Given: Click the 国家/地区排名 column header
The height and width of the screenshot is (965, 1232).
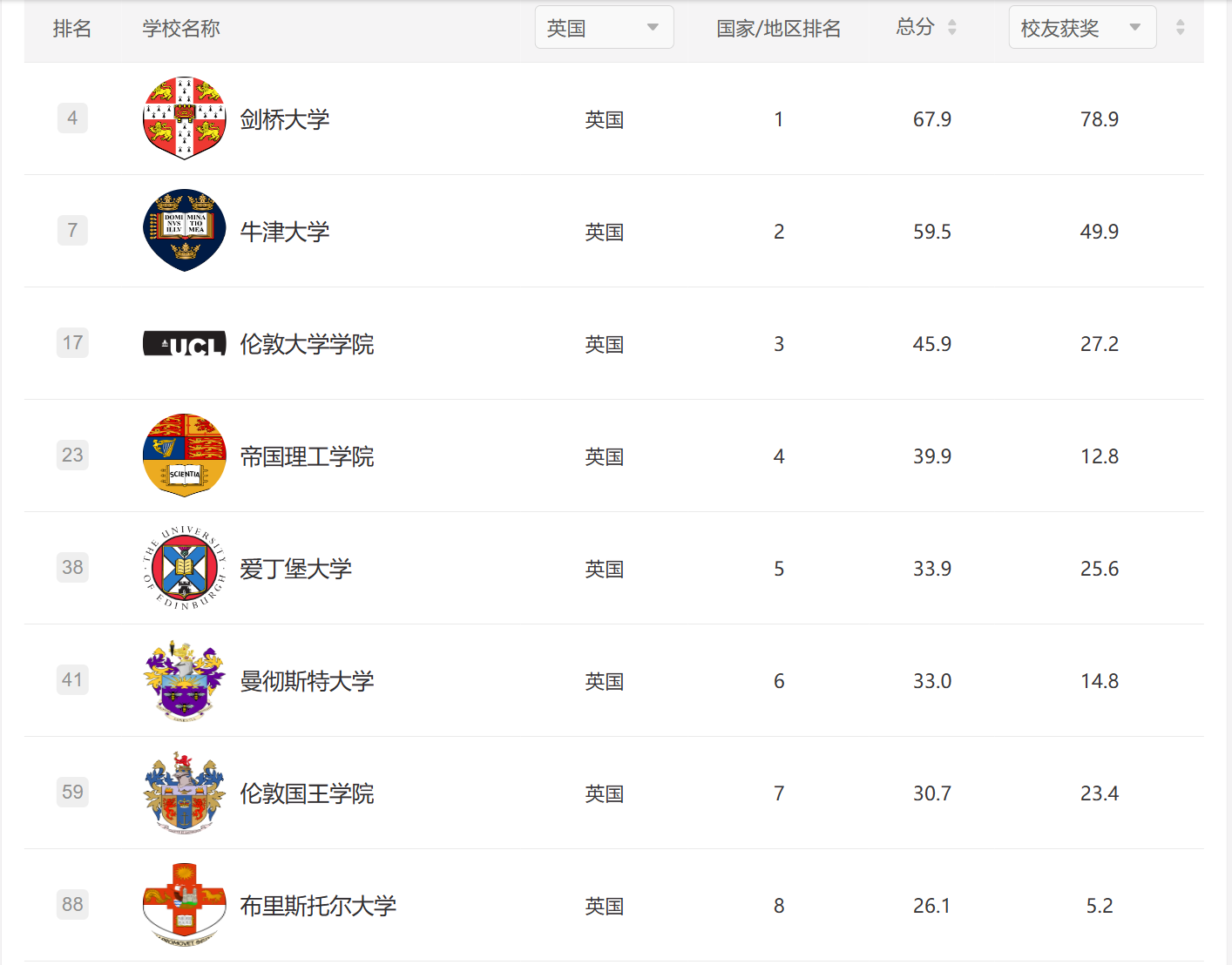Looking at the screenshot, I should coord(779,29).
